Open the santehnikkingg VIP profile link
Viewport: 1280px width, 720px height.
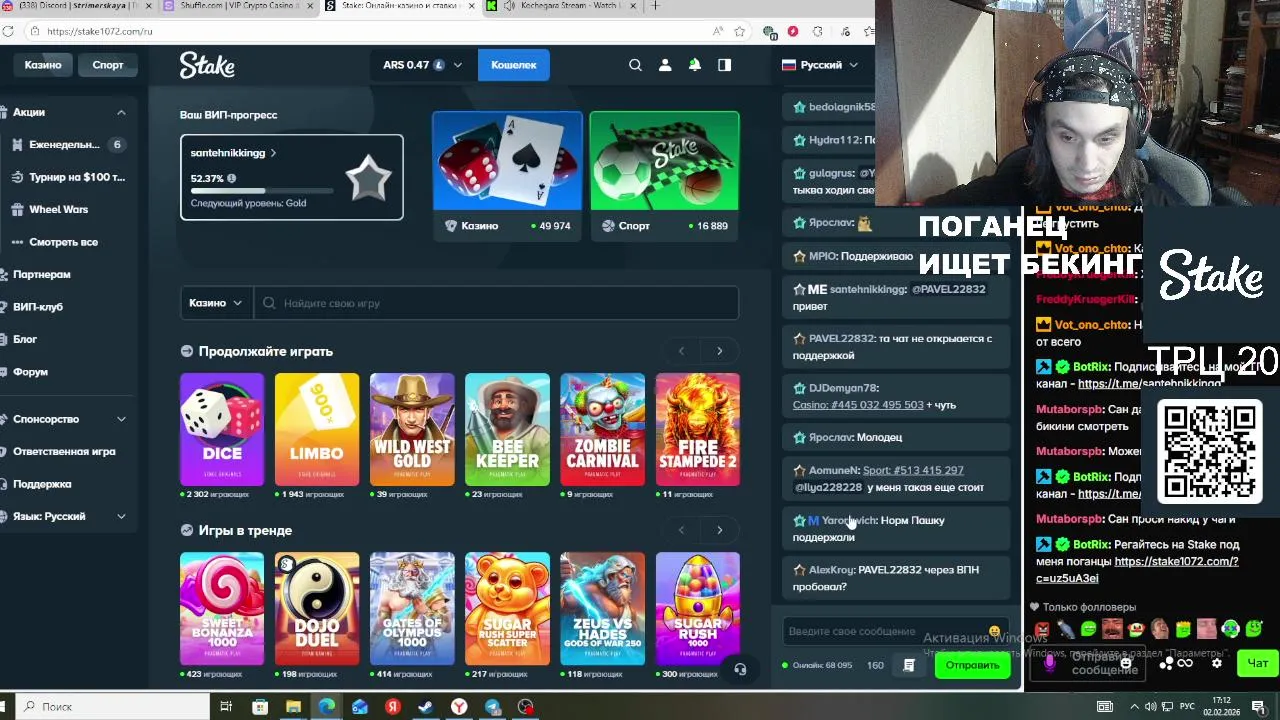(233, 153)
